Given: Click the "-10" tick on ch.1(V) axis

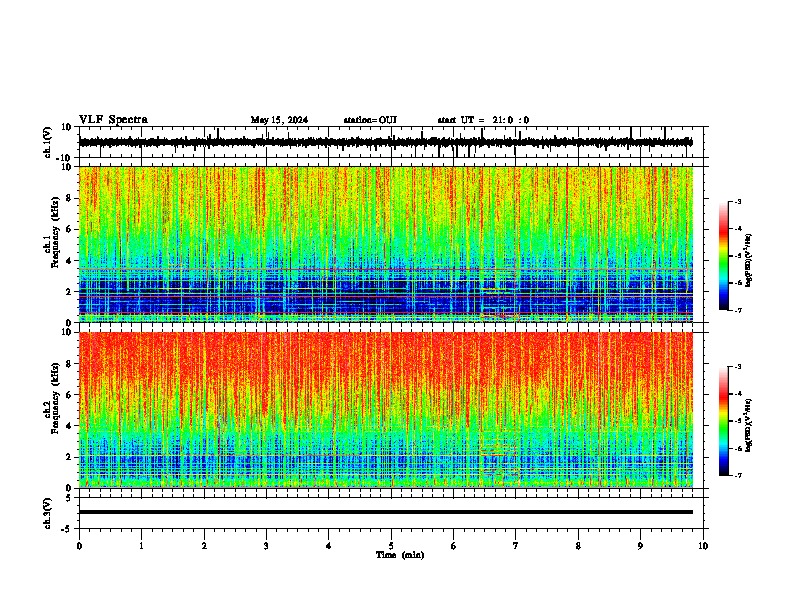Looking at the screenshot, I should tap(64, 158).
